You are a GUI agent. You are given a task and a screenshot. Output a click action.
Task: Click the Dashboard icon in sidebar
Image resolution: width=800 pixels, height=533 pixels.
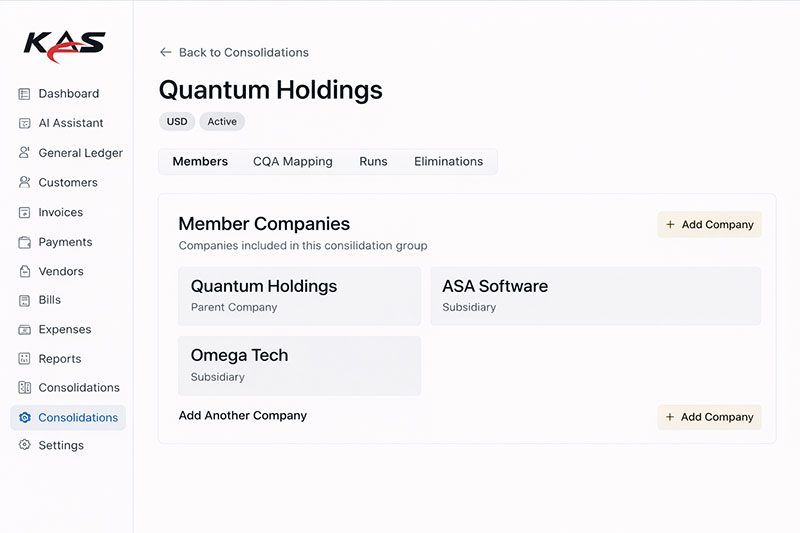point(25,94)
